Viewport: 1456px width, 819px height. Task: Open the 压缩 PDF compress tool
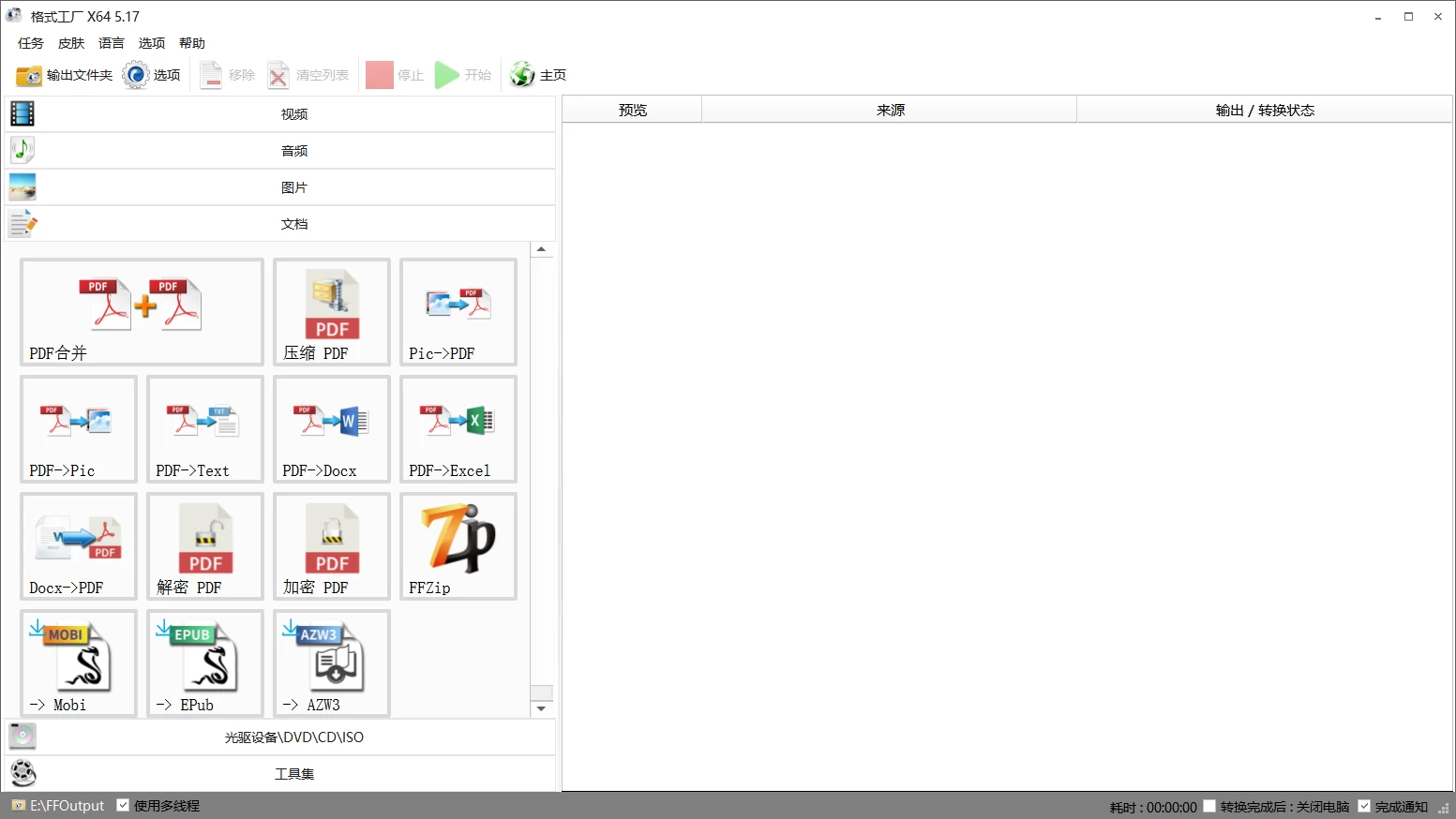pyautogui.click(x=332, y=312)
